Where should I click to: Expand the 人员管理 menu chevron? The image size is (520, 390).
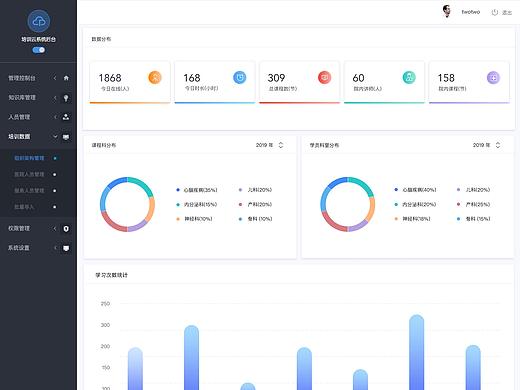pyautogui.click(x=55, y=117)
